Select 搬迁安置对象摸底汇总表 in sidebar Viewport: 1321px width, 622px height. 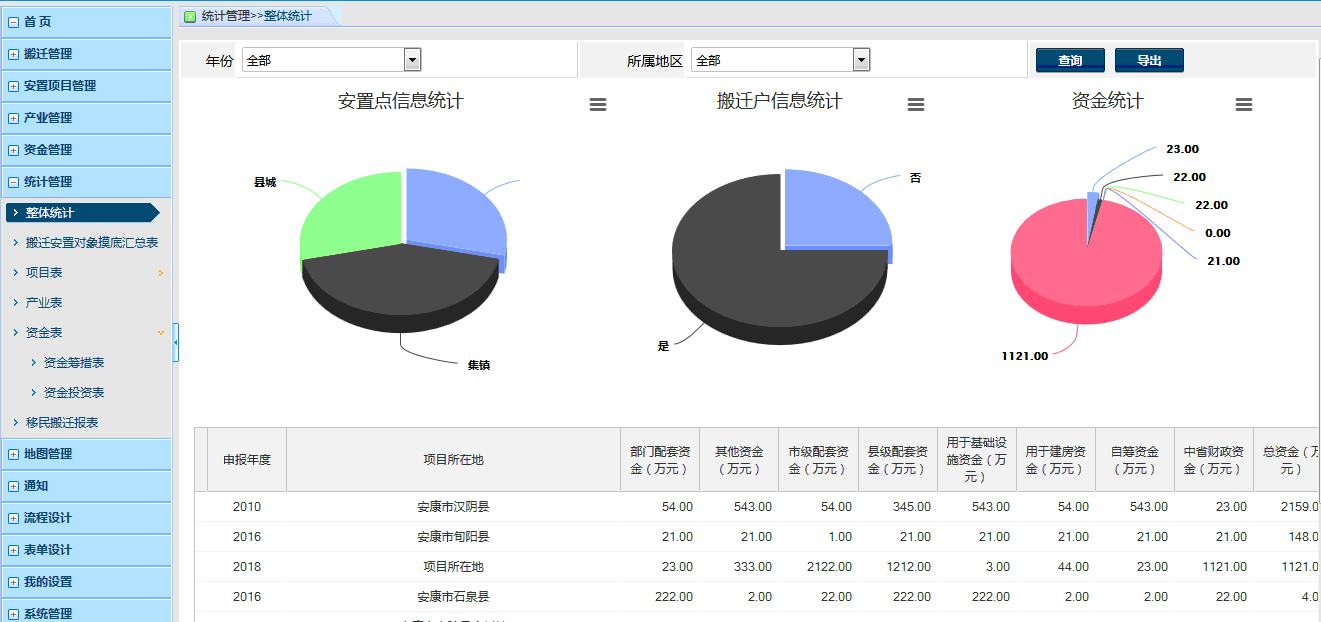coord(91,242)
